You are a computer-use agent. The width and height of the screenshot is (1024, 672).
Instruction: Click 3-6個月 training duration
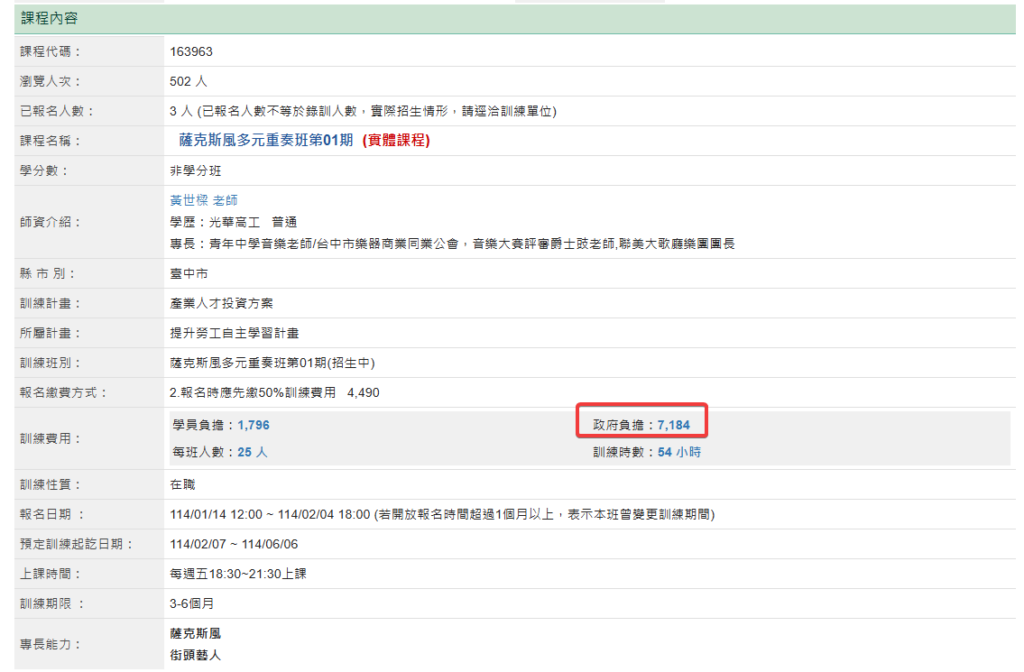[192, 603]
